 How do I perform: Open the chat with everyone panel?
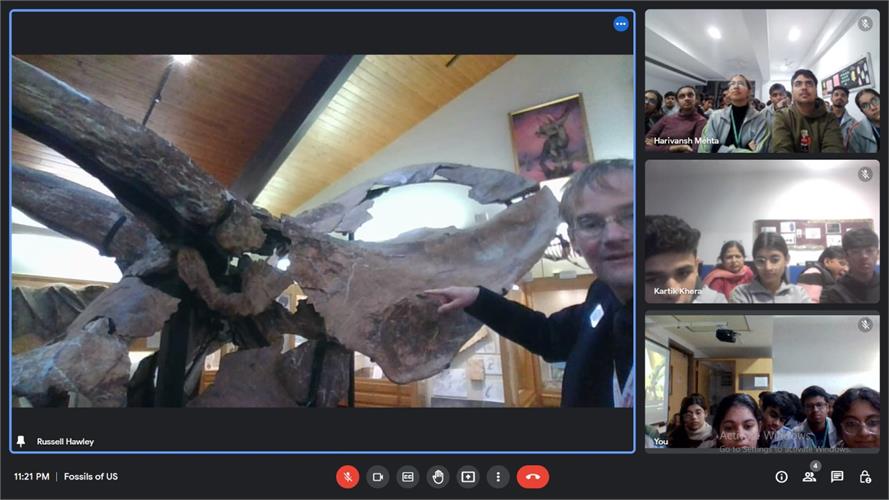coord(837,477)
